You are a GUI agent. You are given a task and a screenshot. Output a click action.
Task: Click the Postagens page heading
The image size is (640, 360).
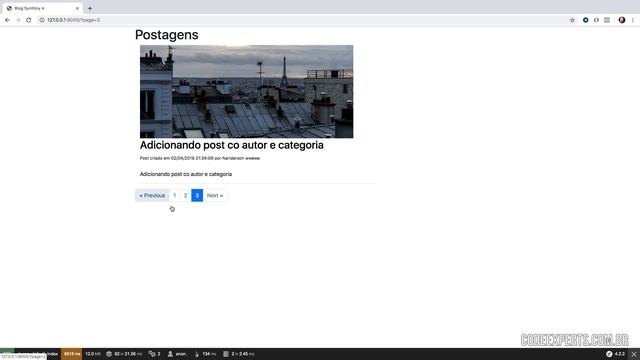pos(167,35)
